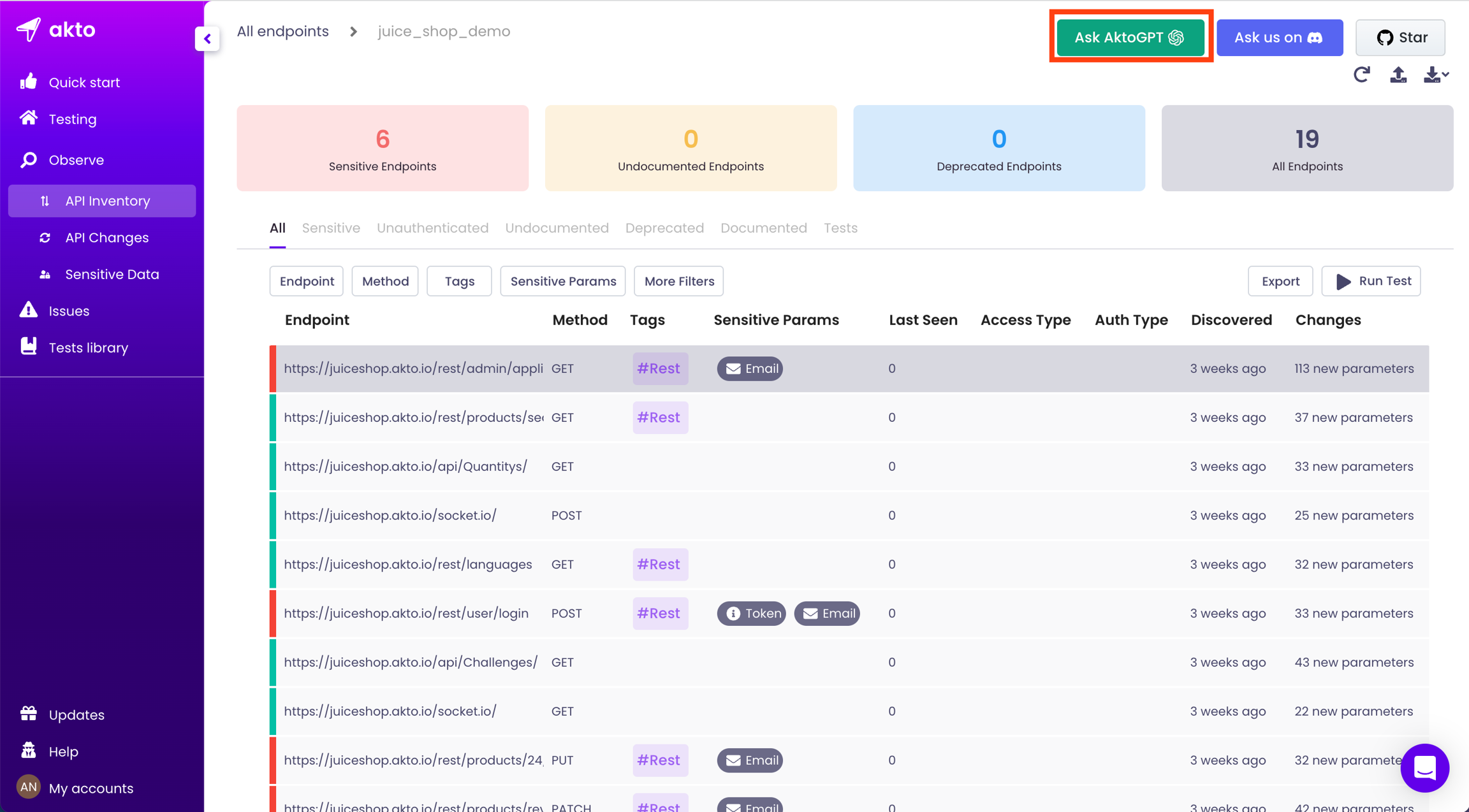This screenshot has height=812, width=1469.
Task: Go to All endpoints breadcrumb
Action: (x=282, y=31)
